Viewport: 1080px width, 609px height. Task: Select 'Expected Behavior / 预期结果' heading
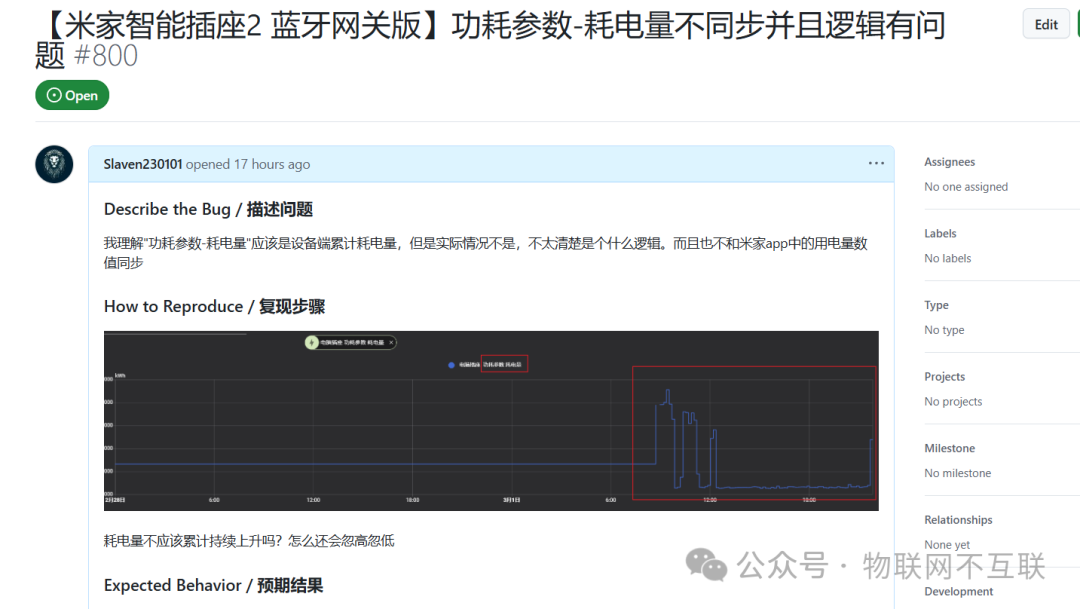tap(214, 586)
